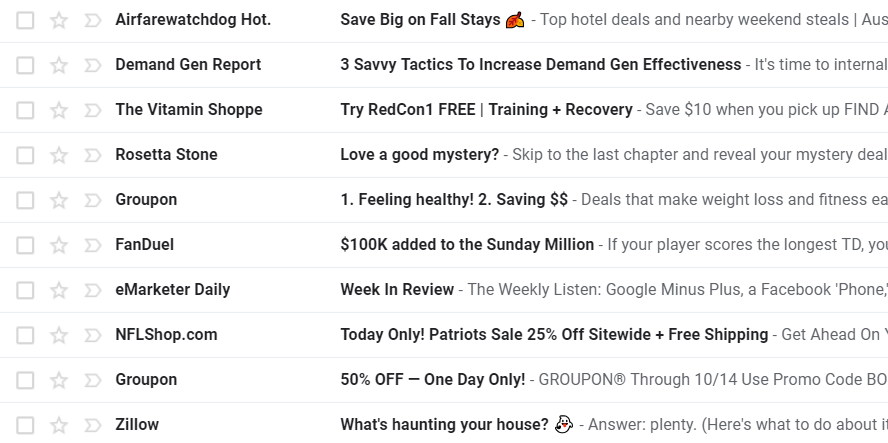
Task: Open the 'Week In Review' email
Action: tap(397, 290)
